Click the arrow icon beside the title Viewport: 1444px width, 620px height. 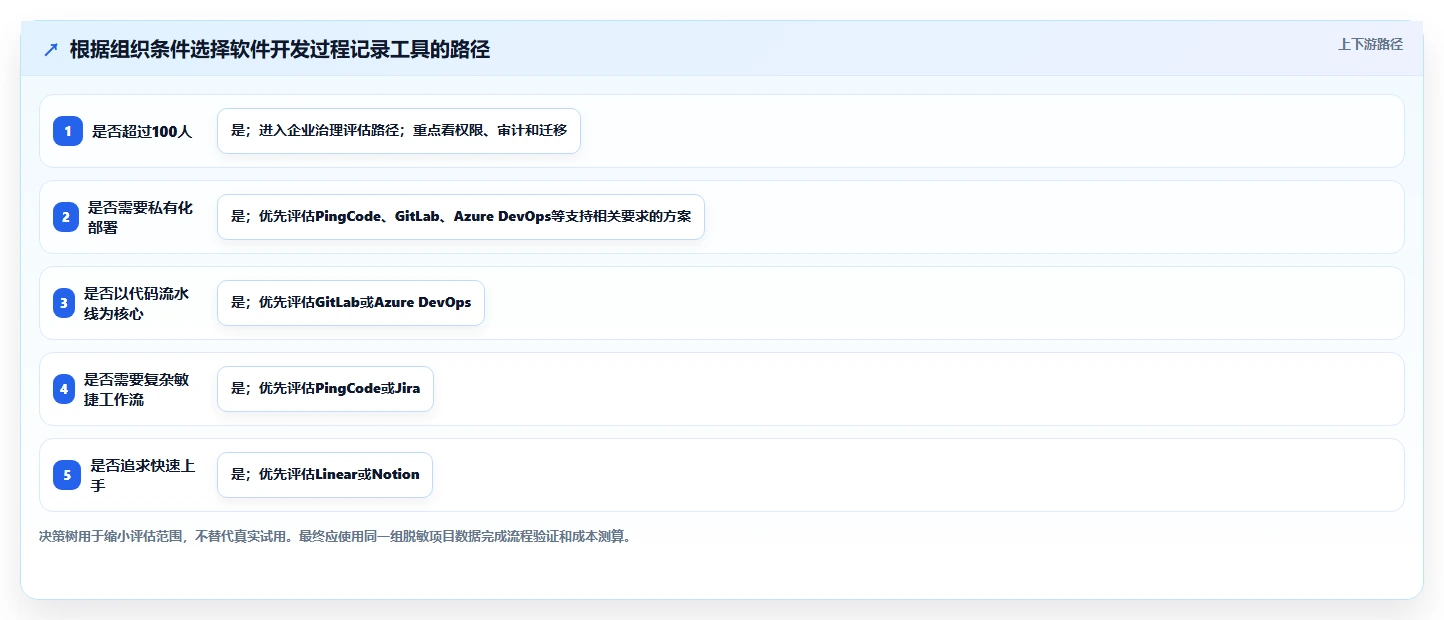(x=51, y=50)
